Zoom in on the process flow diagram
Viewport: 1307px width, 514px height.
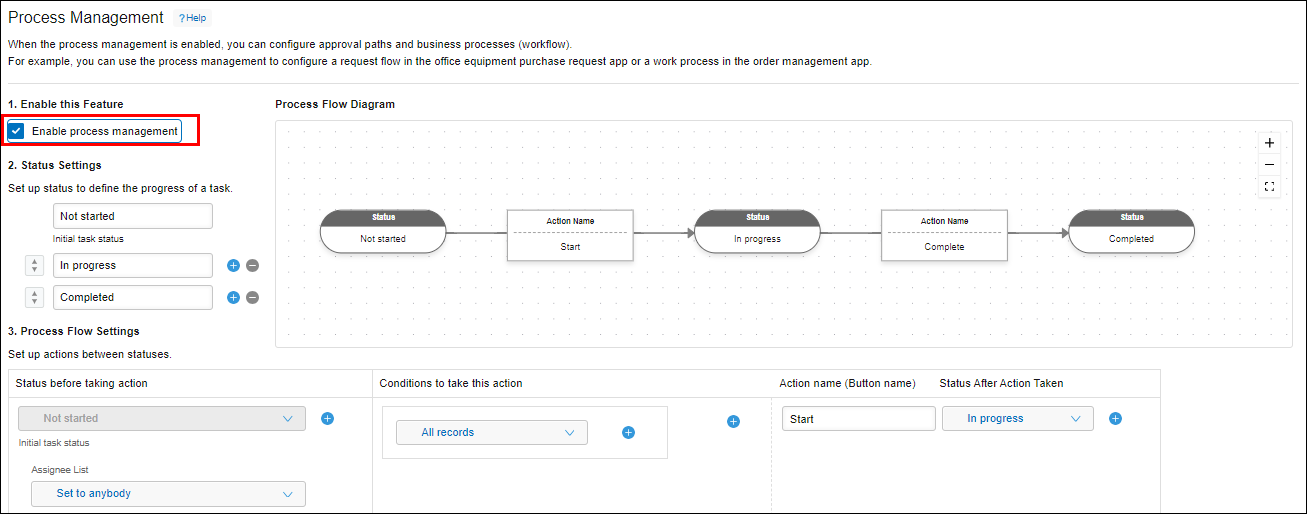point(1269,143)
